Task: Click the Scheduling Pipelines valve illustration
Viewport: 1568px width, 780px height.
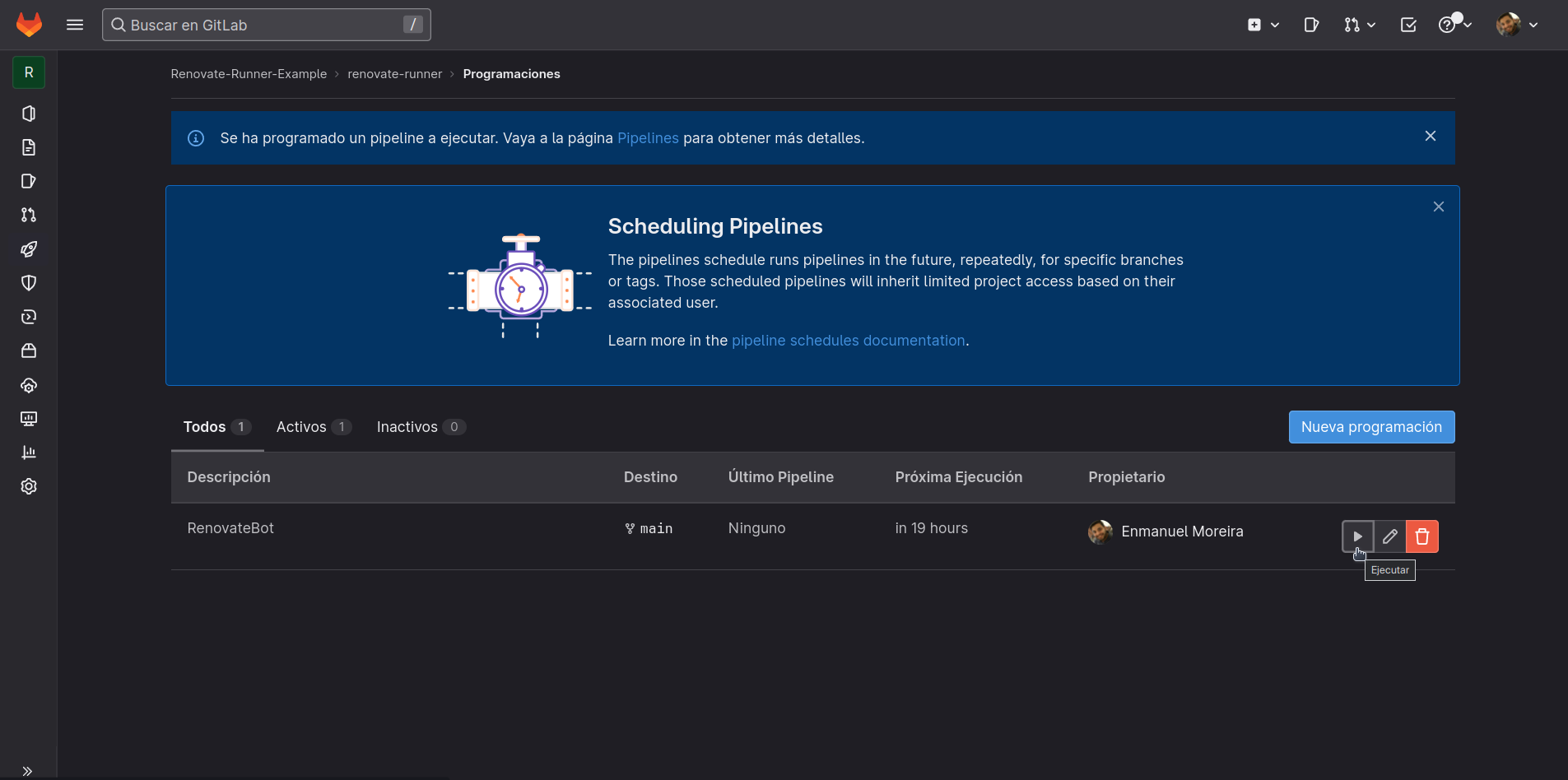Action: 520,286
